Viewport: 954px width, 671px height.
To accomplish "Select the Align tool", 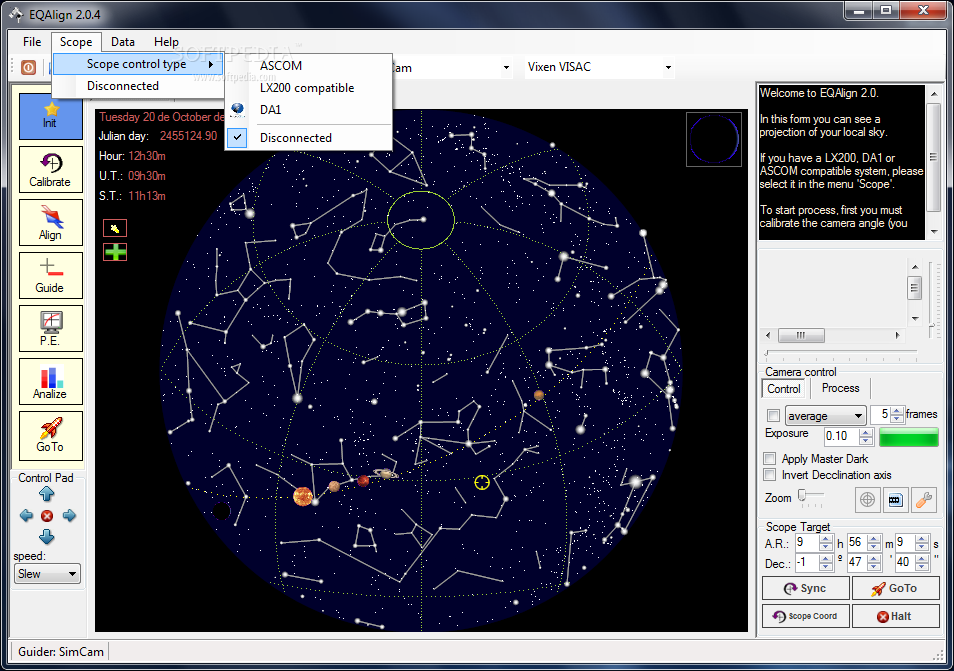I will click(x=50, y=223).
